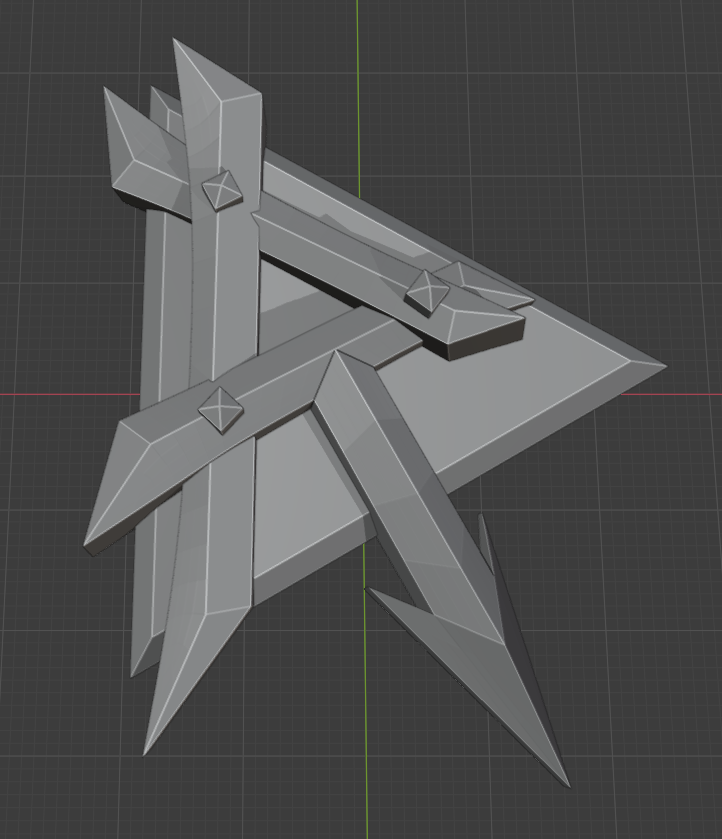This screenshot has height=839, width=722.
Task: Select the pyramid stud on the lower crossing bar
Action: [x=221, y=410]
